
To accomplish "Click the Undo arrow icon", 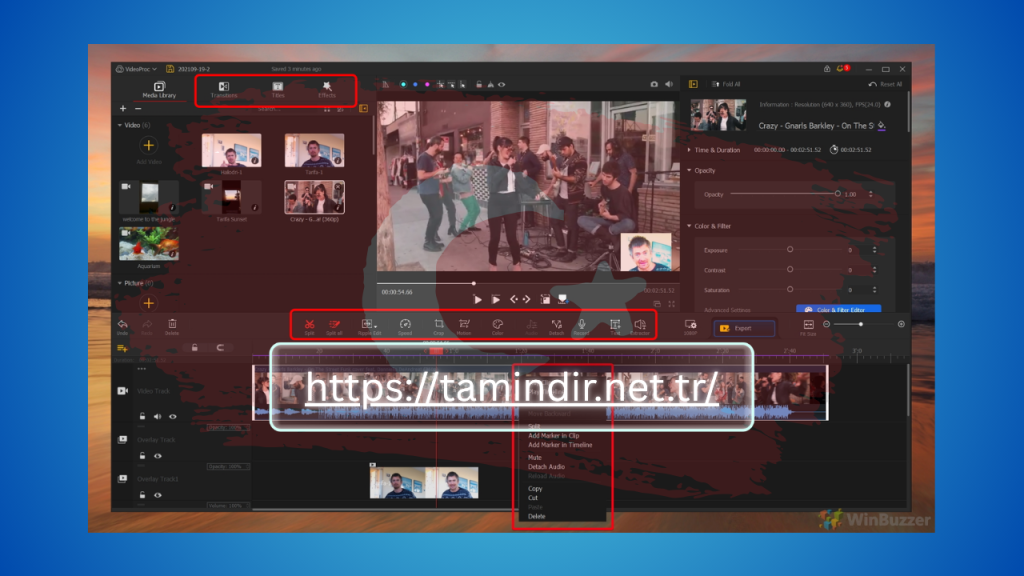I will pos(122,325).
